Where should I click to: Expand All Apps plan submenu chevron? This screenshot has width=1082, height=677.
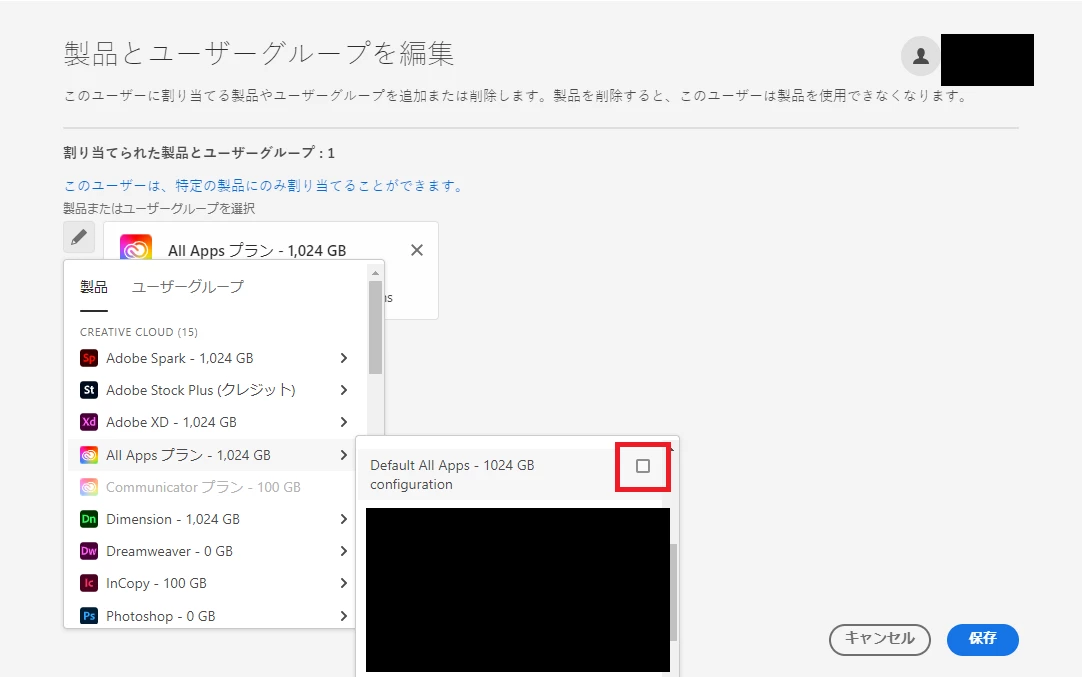coord(344,455)
